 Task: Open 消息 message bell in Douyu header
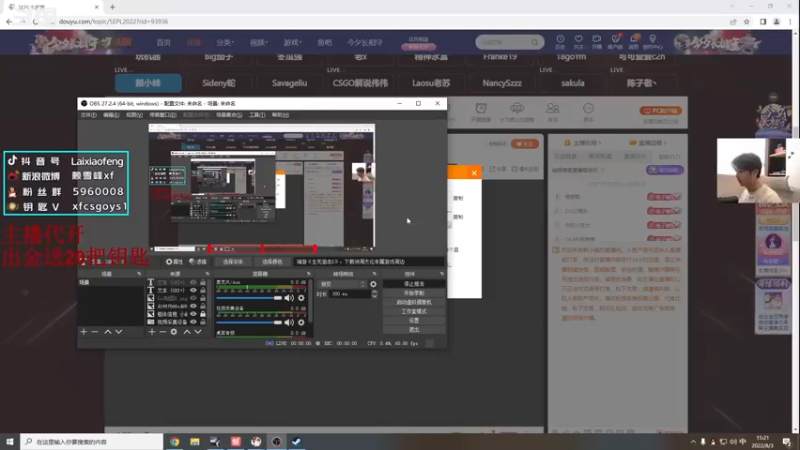pyautogui.click(x=634, y=42)
